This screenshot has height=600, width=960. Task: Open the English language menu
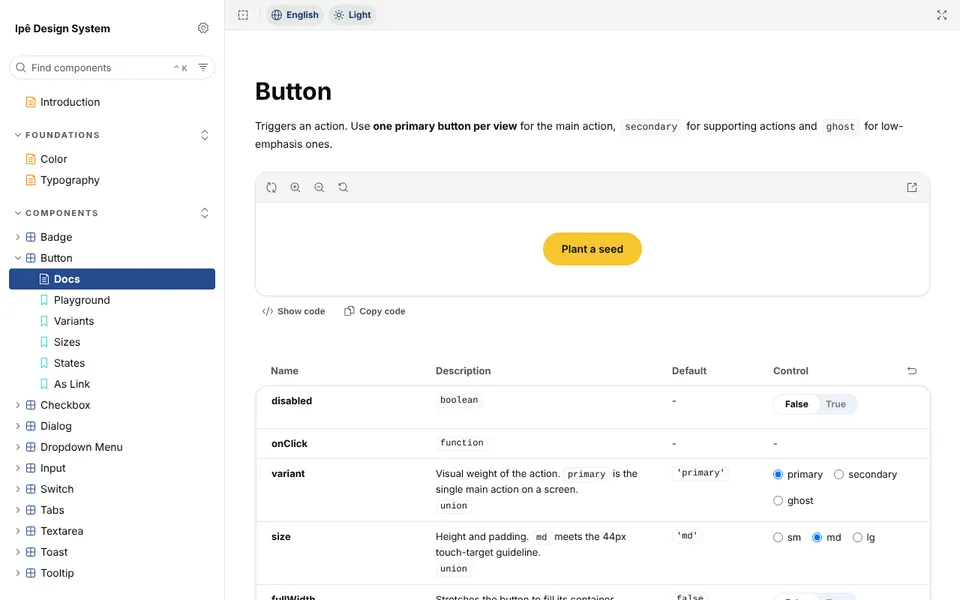294,15
